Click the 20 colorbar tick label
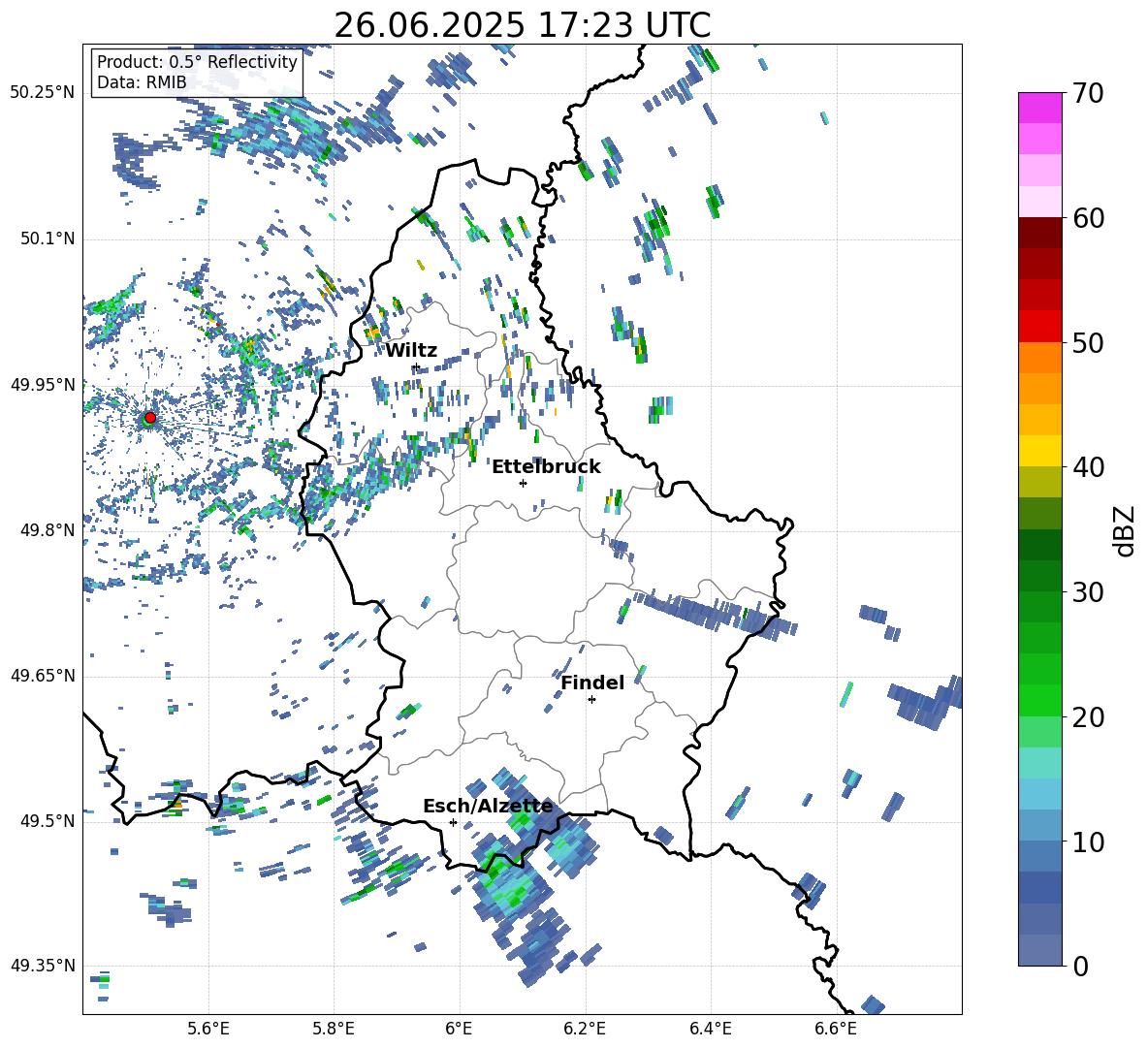This screenshot has height=1048, width=1148. [1088, 716]
